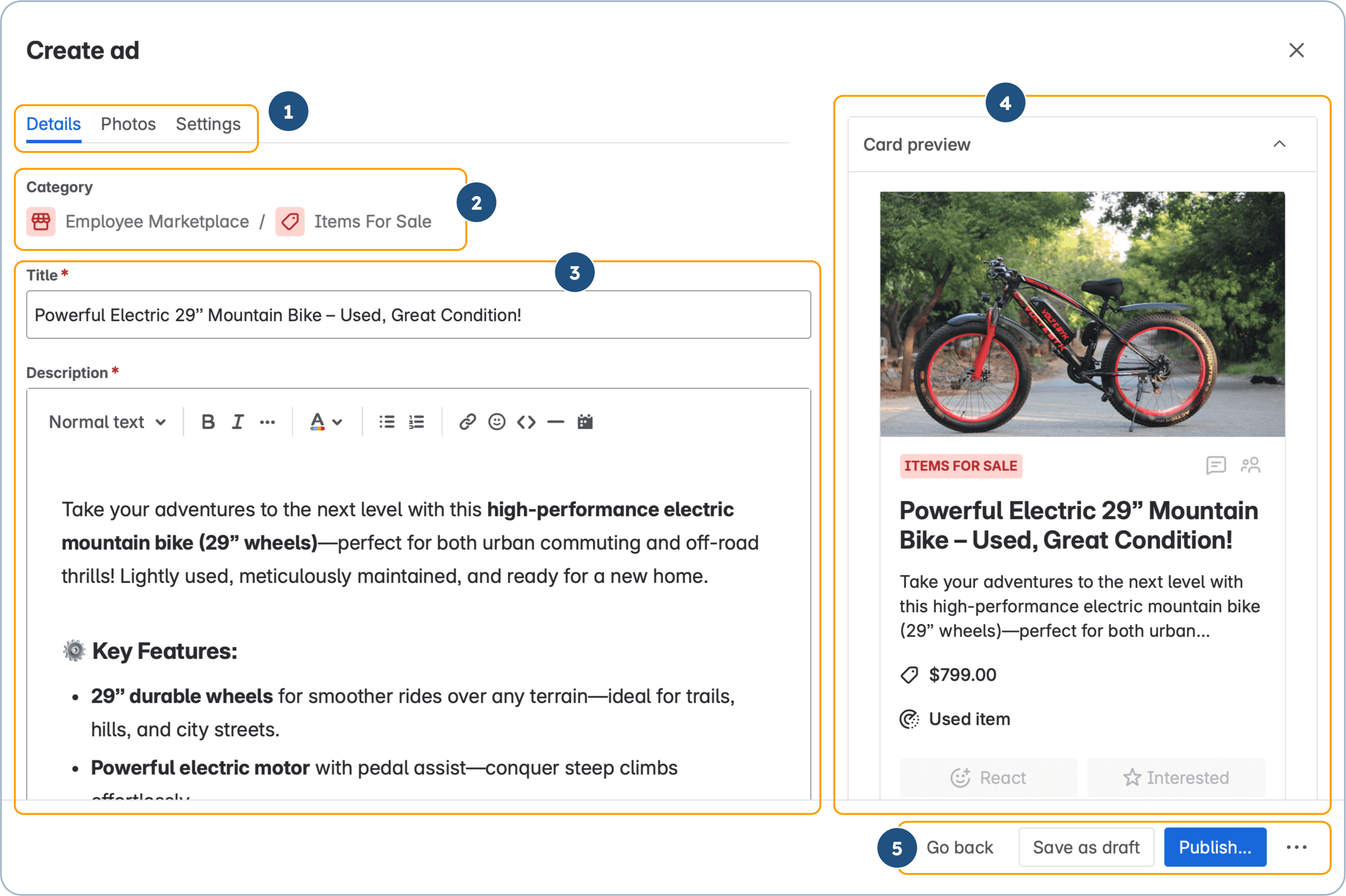Switch to the Photos tab
Viewport: 1346px width, 896px height.
click(x=128, y=124)
